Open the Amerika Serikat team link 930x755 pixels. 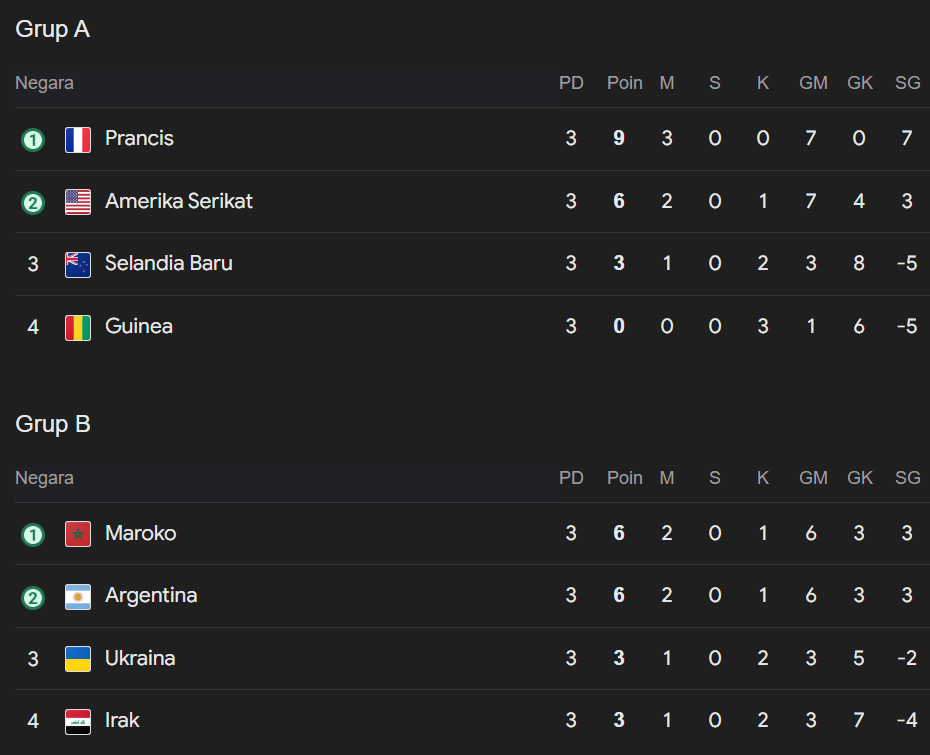(x=179, y=201)
